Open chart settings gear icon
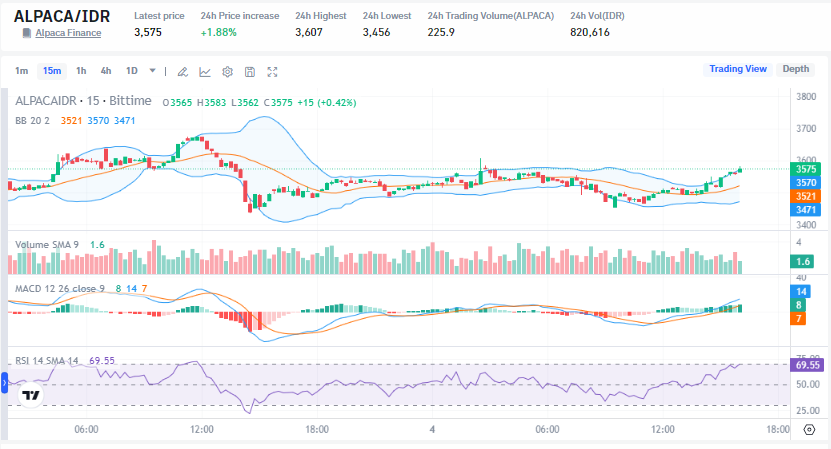The width and height of the screenshot is (831, 449). [227, 72]
